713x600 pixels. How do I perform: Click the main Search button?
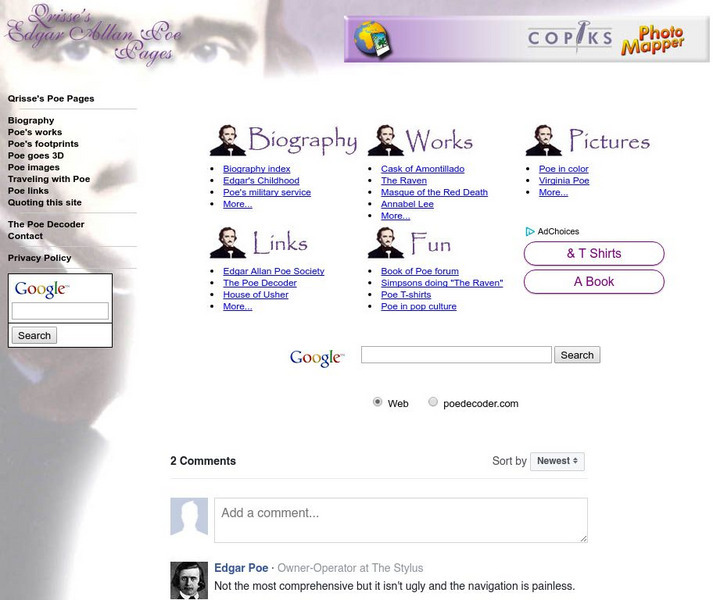(577, 355)
